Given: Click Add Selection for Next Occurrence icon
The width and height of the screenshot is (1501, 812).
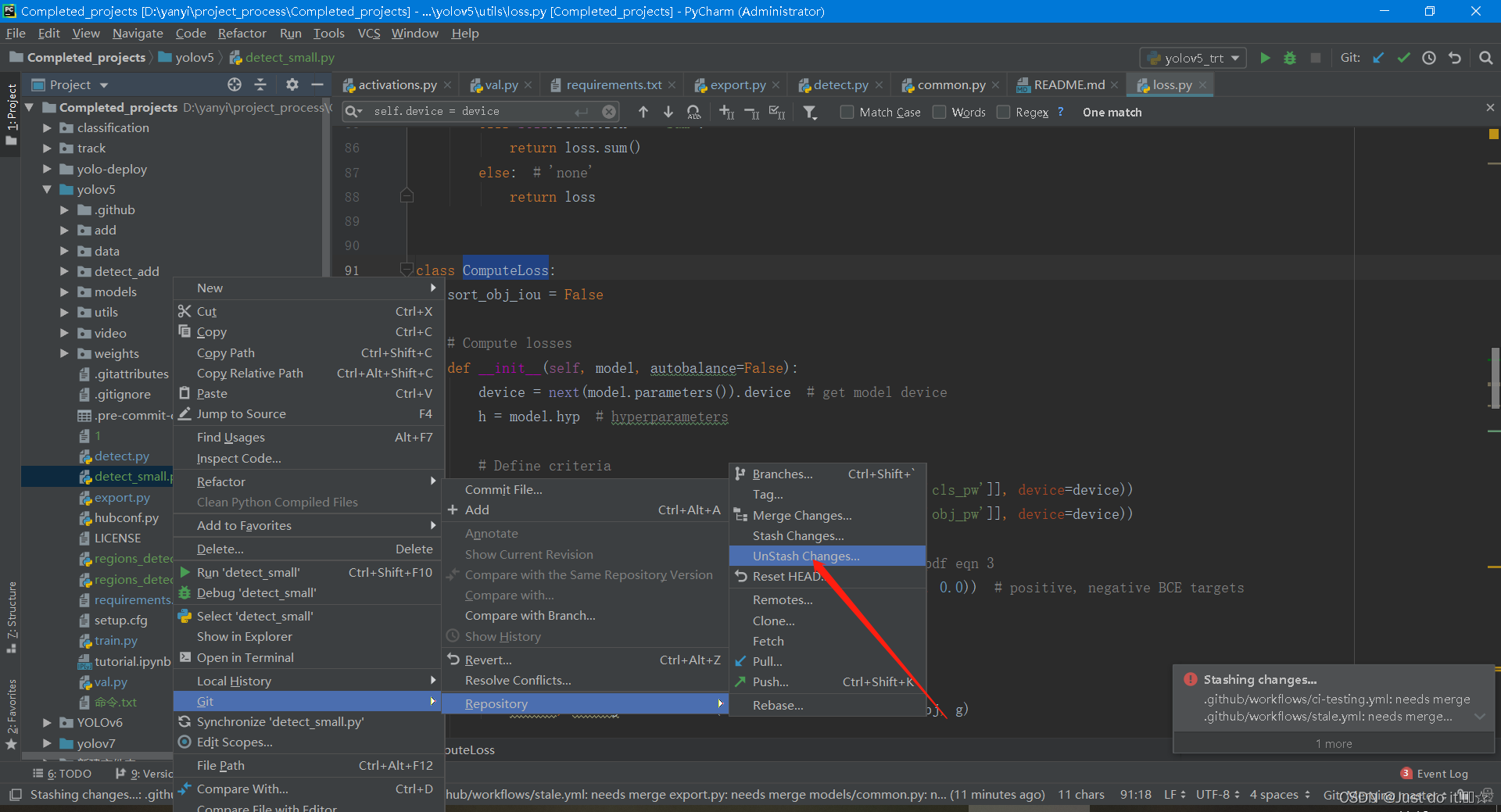Looking at the screenshot, I should pyautogui.click(x=726, y=112).
